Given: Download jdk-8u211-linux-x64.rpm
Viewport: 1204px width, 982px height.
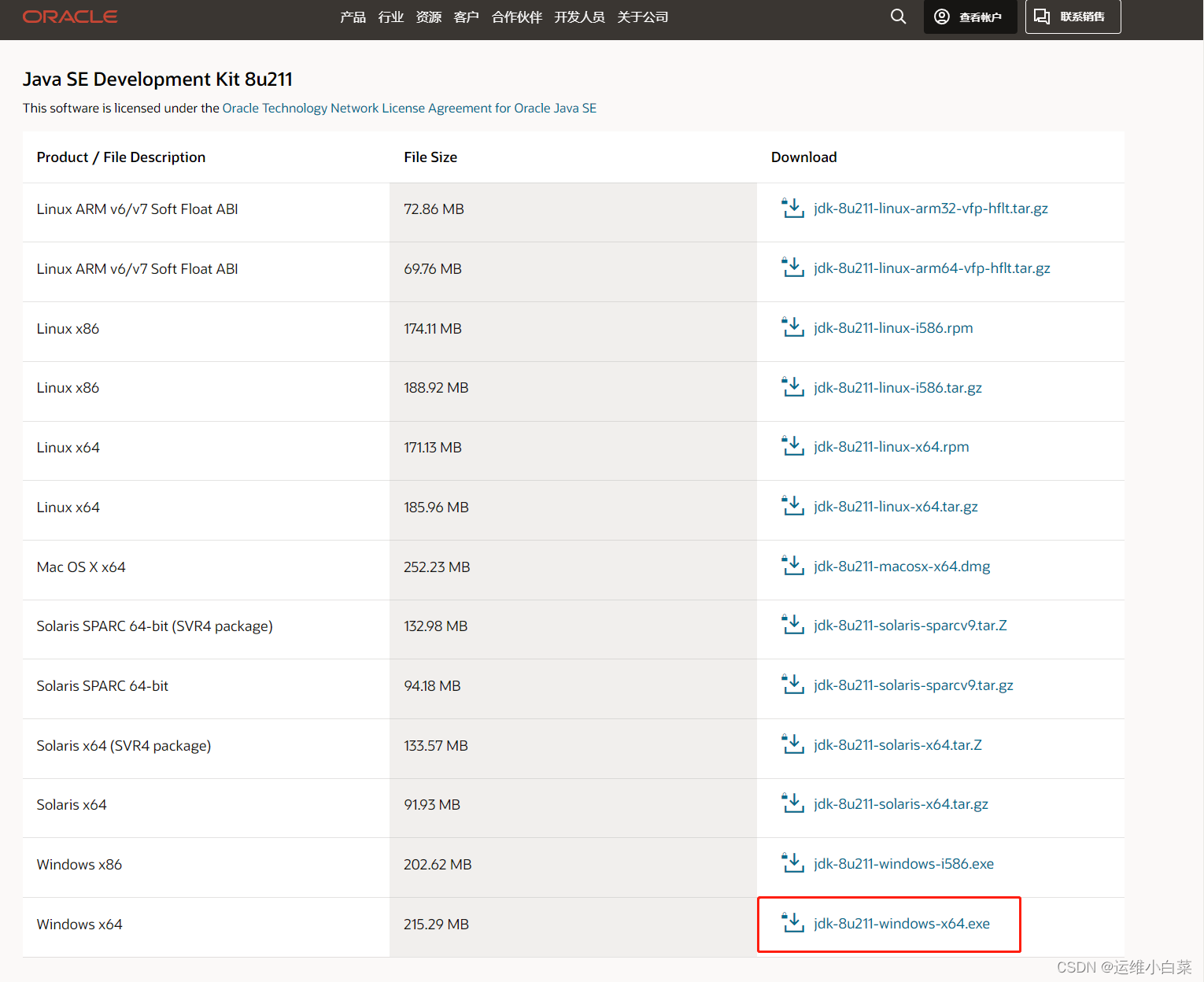Looking at the screenshot, I should (892, 447).
